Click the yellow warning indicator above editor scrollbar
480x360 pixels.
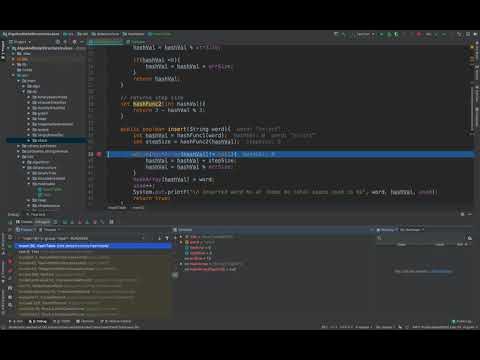(x=472, y=47)
